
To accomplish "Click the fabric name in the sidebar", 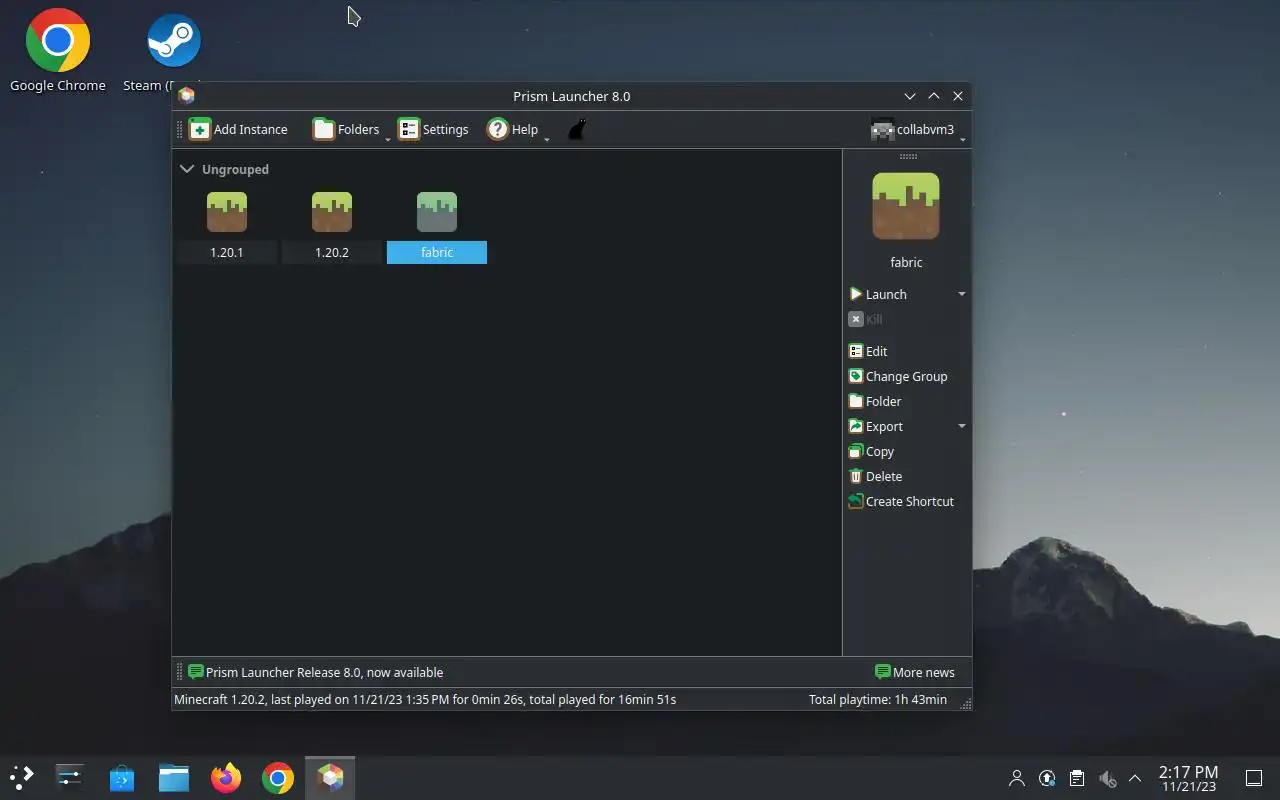I will coord(906,262).
